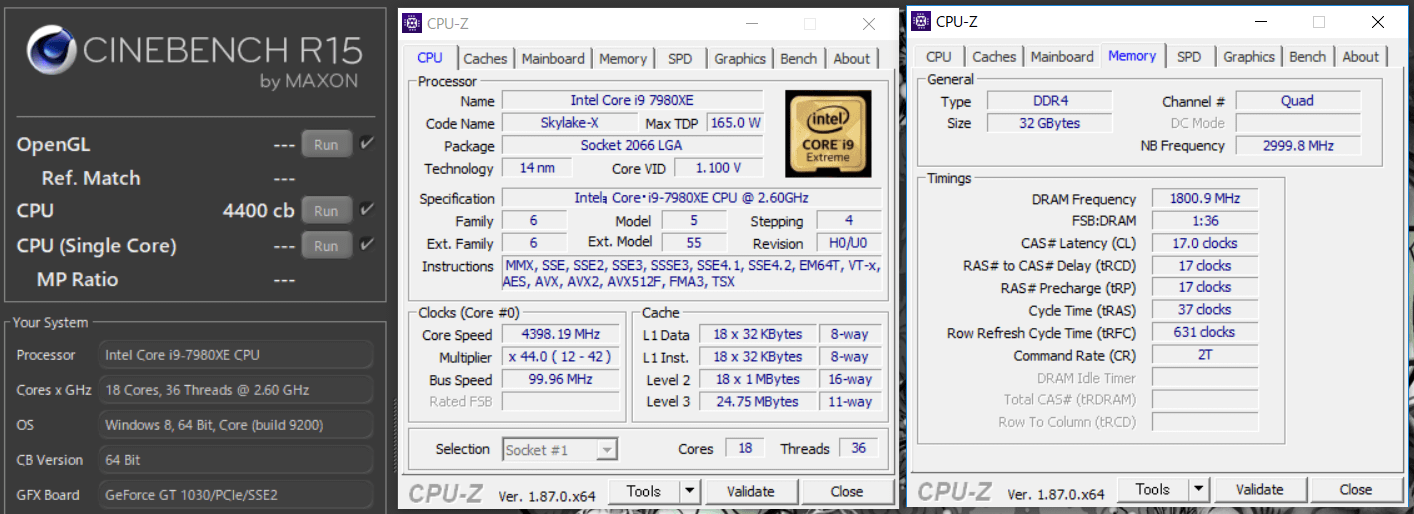Screen dimensions: 1414x514
Task: Click the processor name field 'Intel Core i9 7980XE'
Action: coord(632,101)
